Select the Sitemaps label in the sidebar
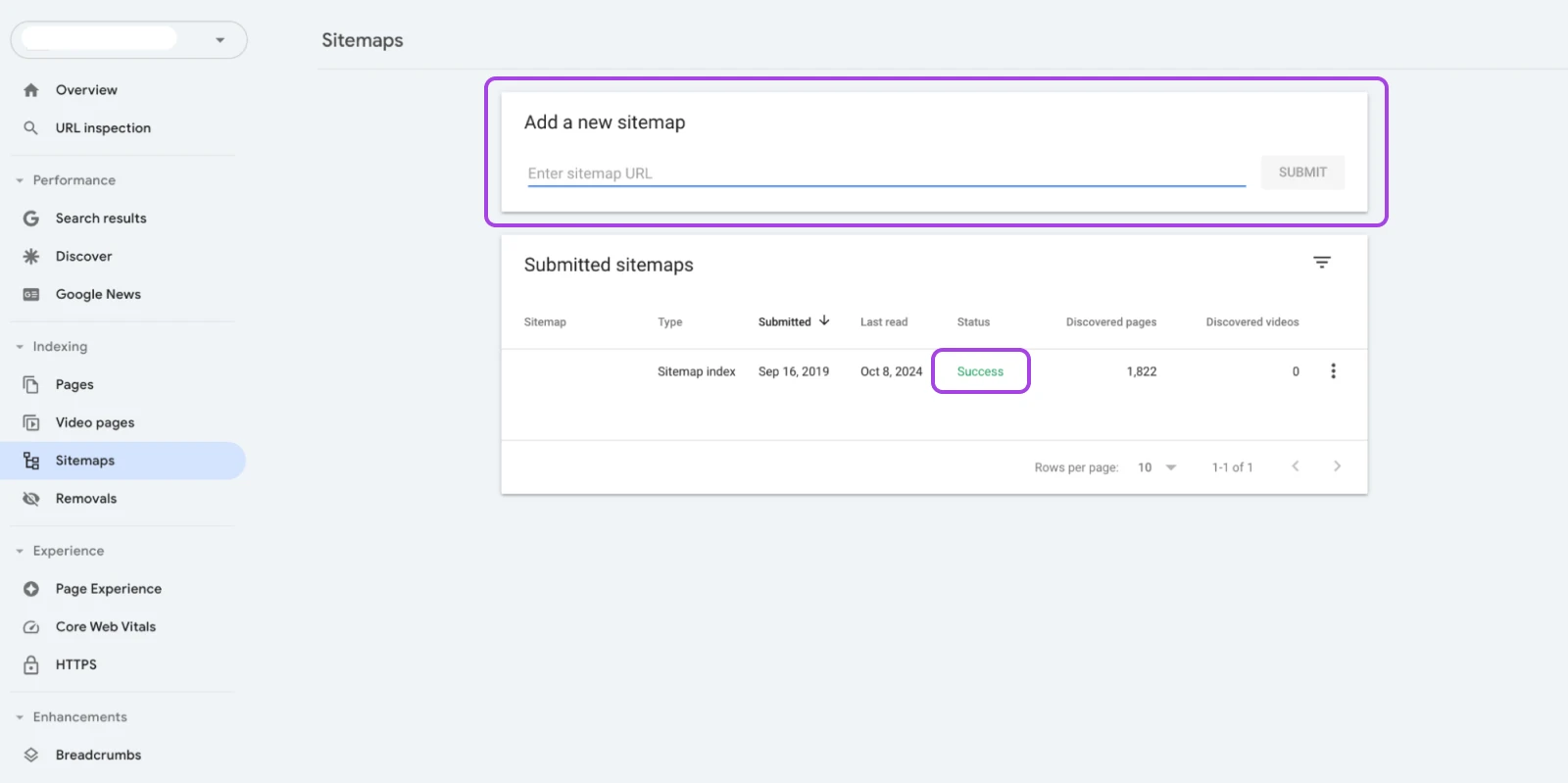Image resolution: width=1568 pixels, height=783 pixels. pos(85,461)
